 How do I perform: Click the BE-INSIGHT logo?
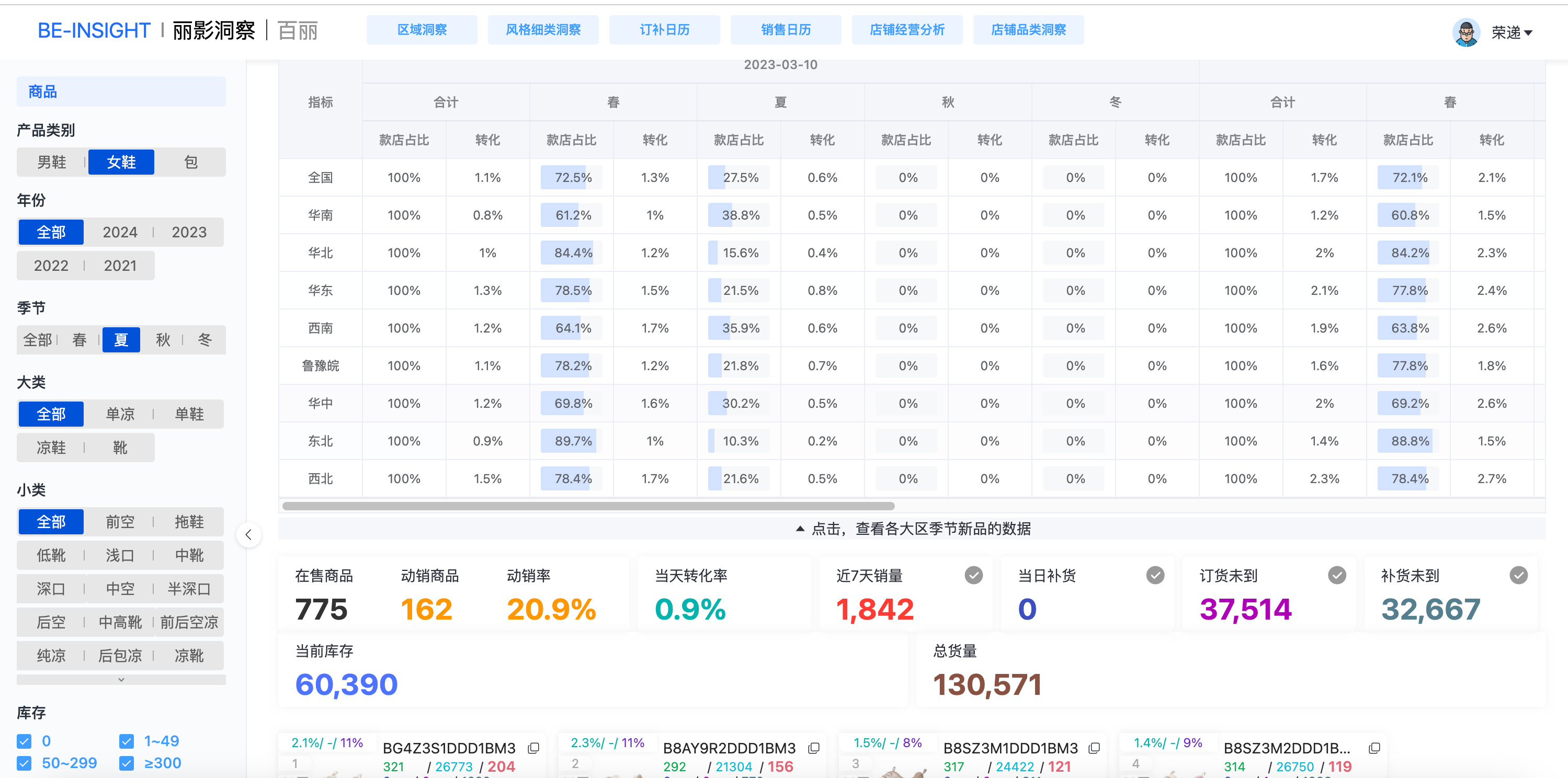tap(94, 30)
